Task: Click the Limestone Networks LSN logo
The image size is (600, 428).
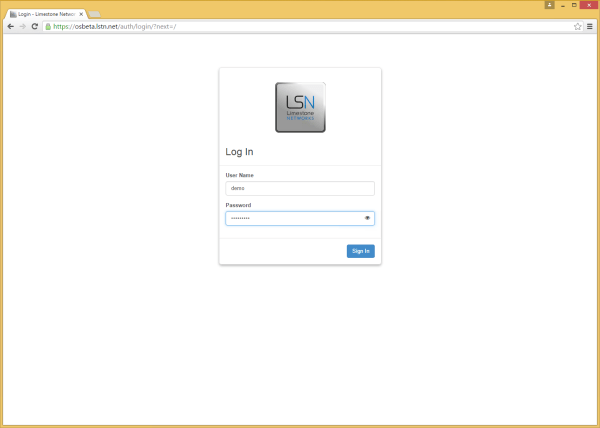Action: (x=300, y=107)
